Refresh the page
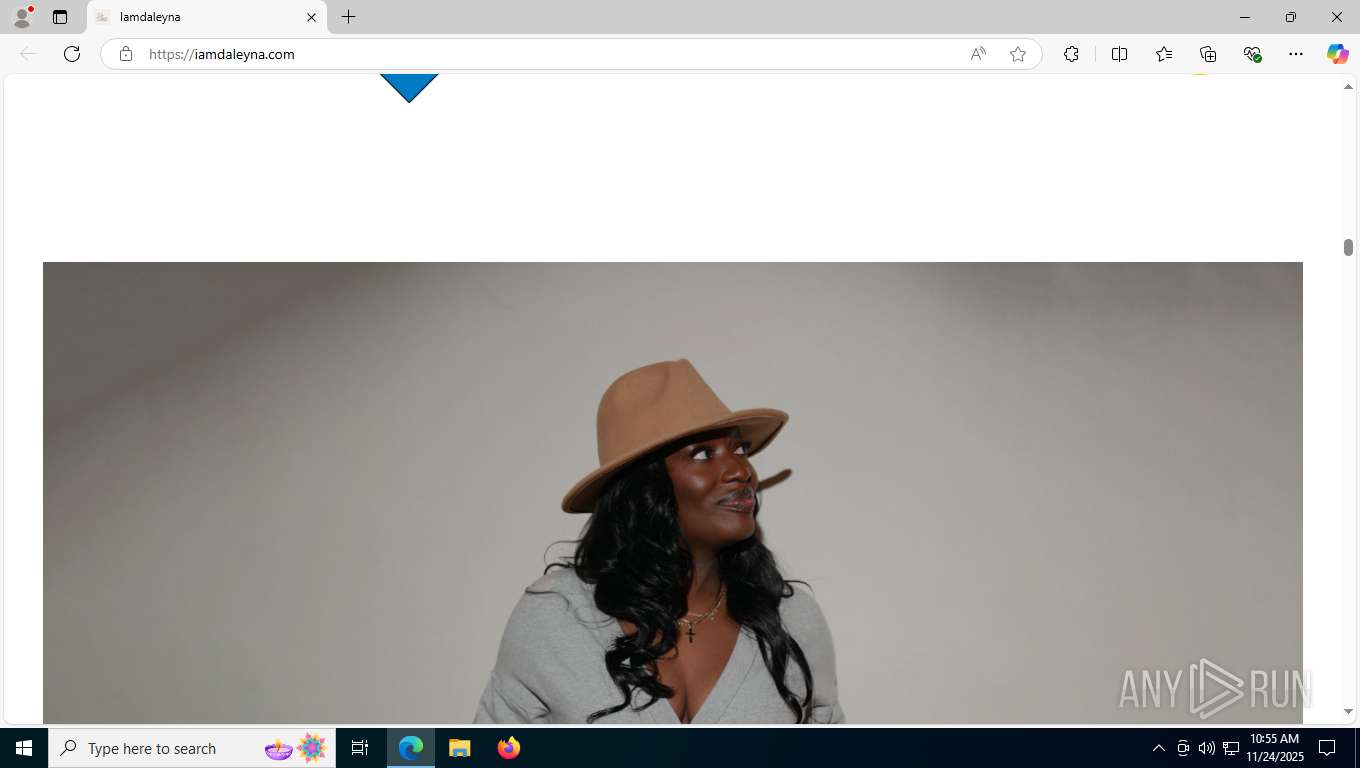Screen dimensions: 1360x768 click(72, 54)
